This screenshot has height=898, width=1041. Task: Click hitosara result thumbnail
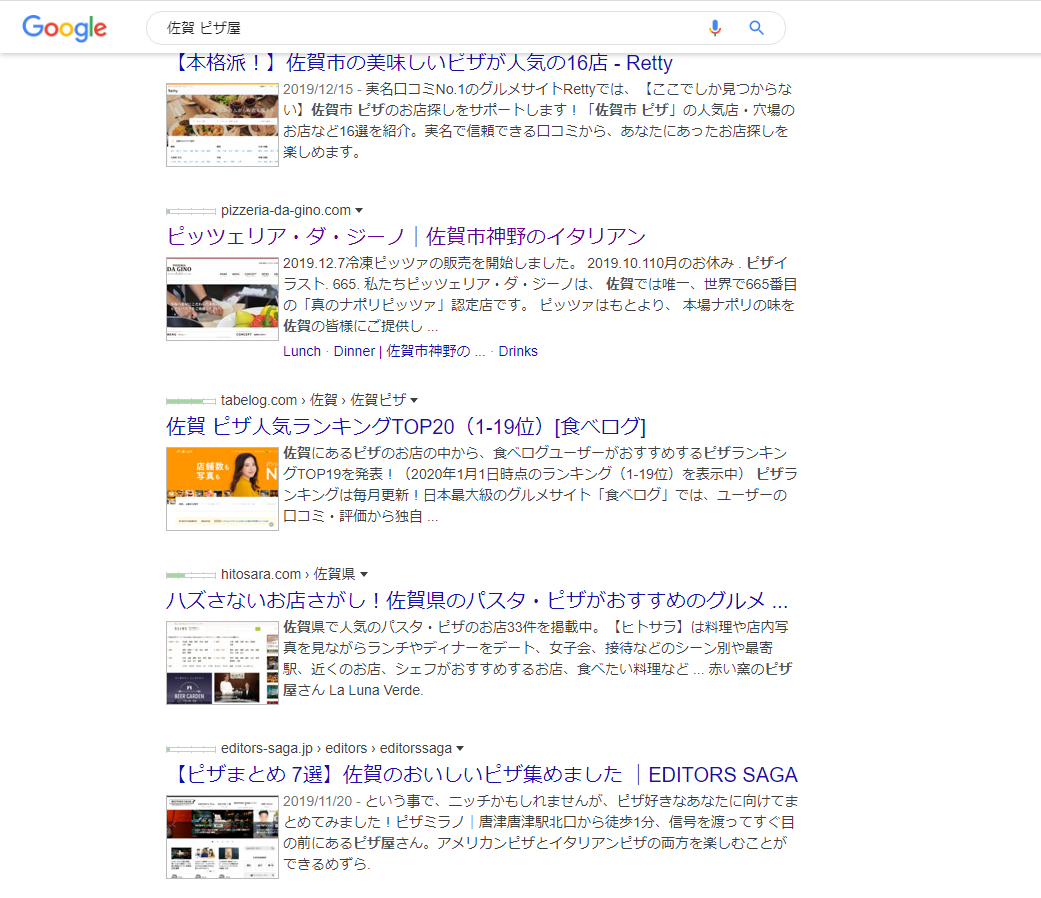point(222,662)
